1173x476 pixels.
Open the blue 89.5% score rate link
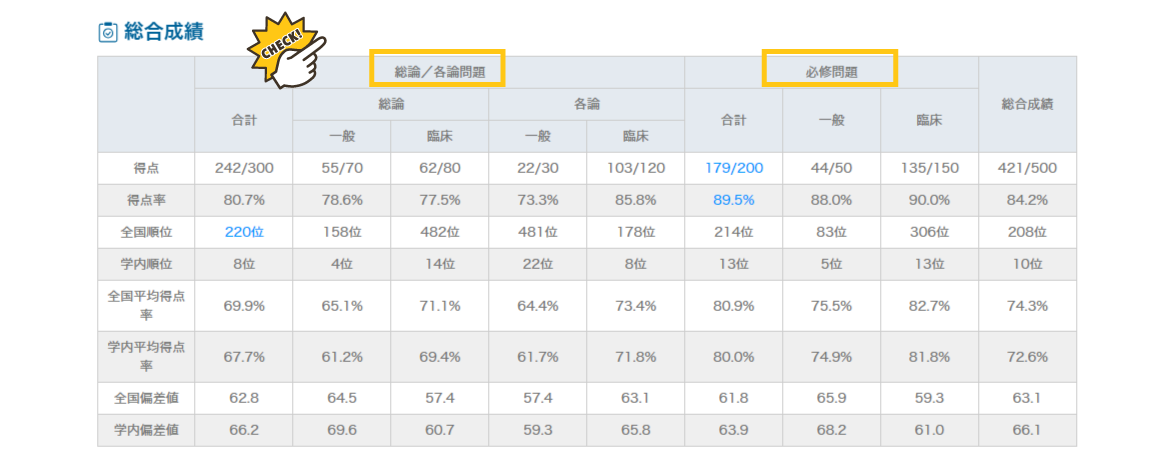coord(734,201)
